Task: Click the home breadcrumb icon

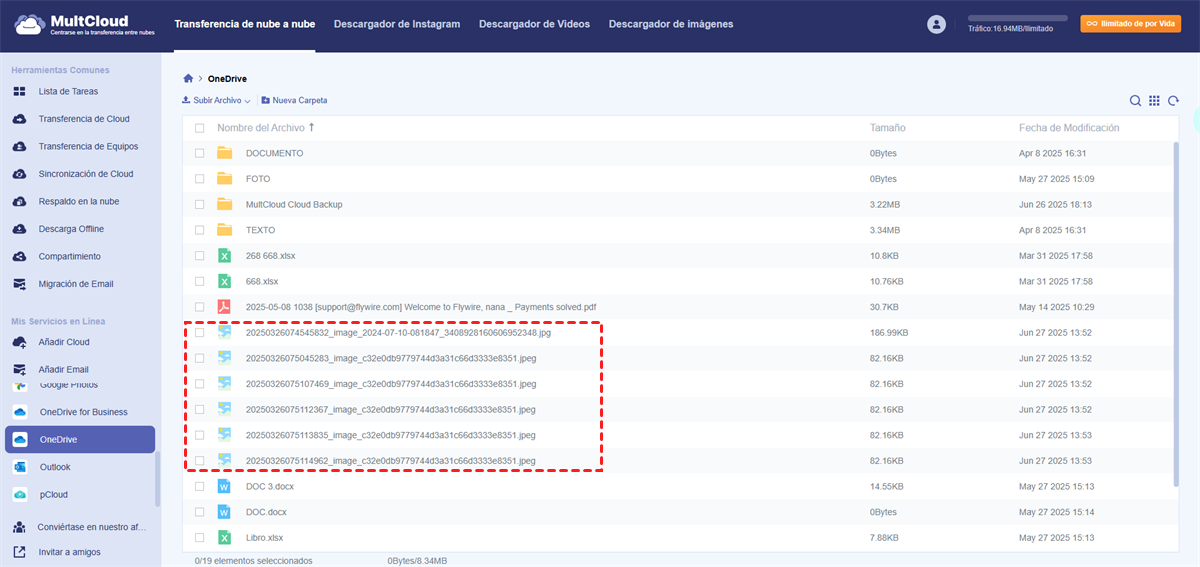Action: point(188,78)
